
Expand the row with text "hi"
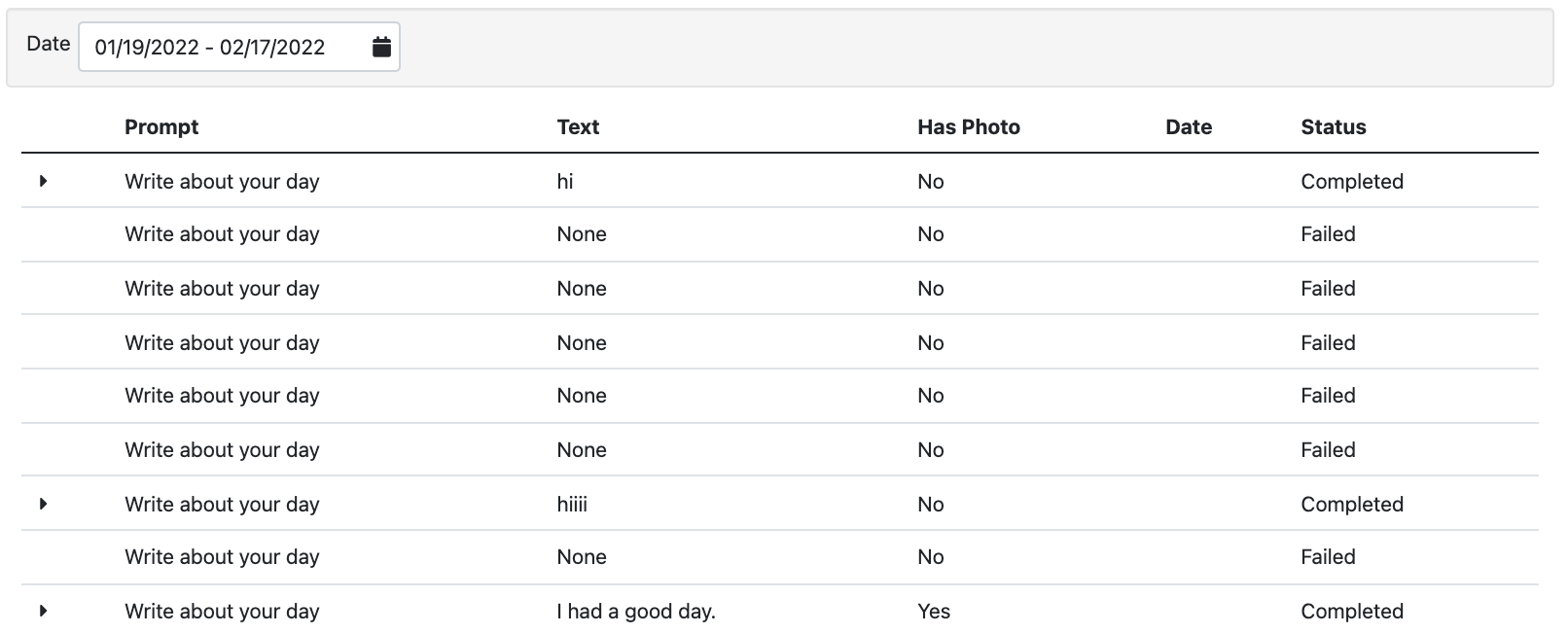click(x=43, y=181)
